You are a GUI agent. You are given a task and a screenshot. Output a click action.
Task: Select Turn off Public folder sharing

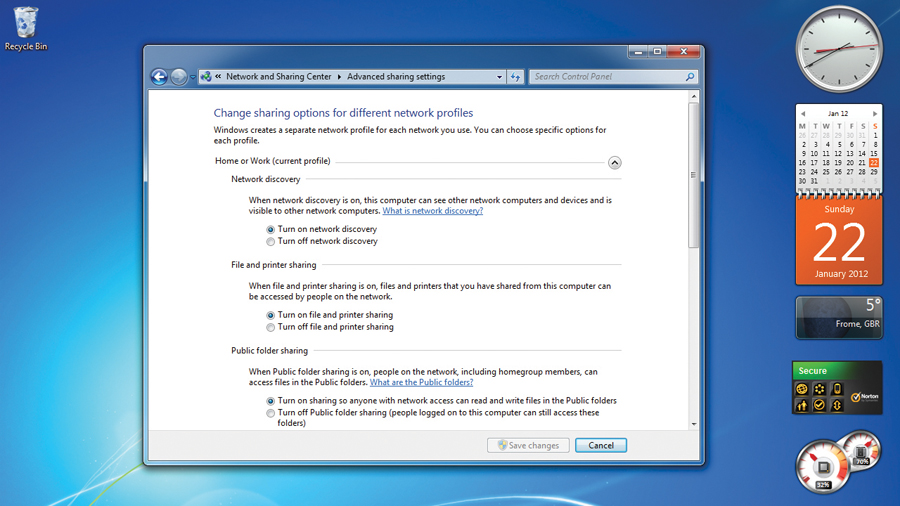click(270, 413)
